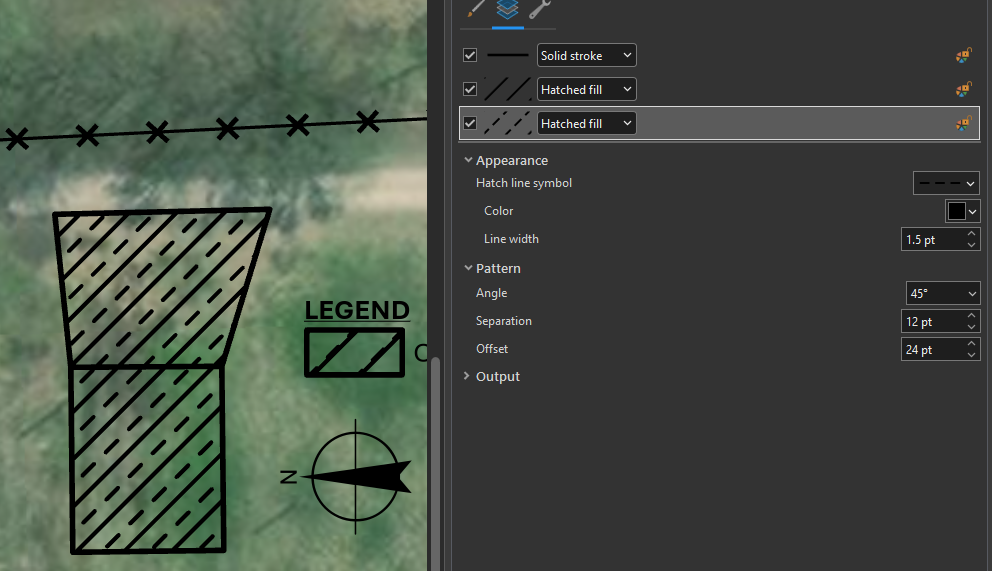This screenshot has width=992, height=571.
Task: Click the solid-line Hatched fill row lock icon
Action: [x=964, y=89]
